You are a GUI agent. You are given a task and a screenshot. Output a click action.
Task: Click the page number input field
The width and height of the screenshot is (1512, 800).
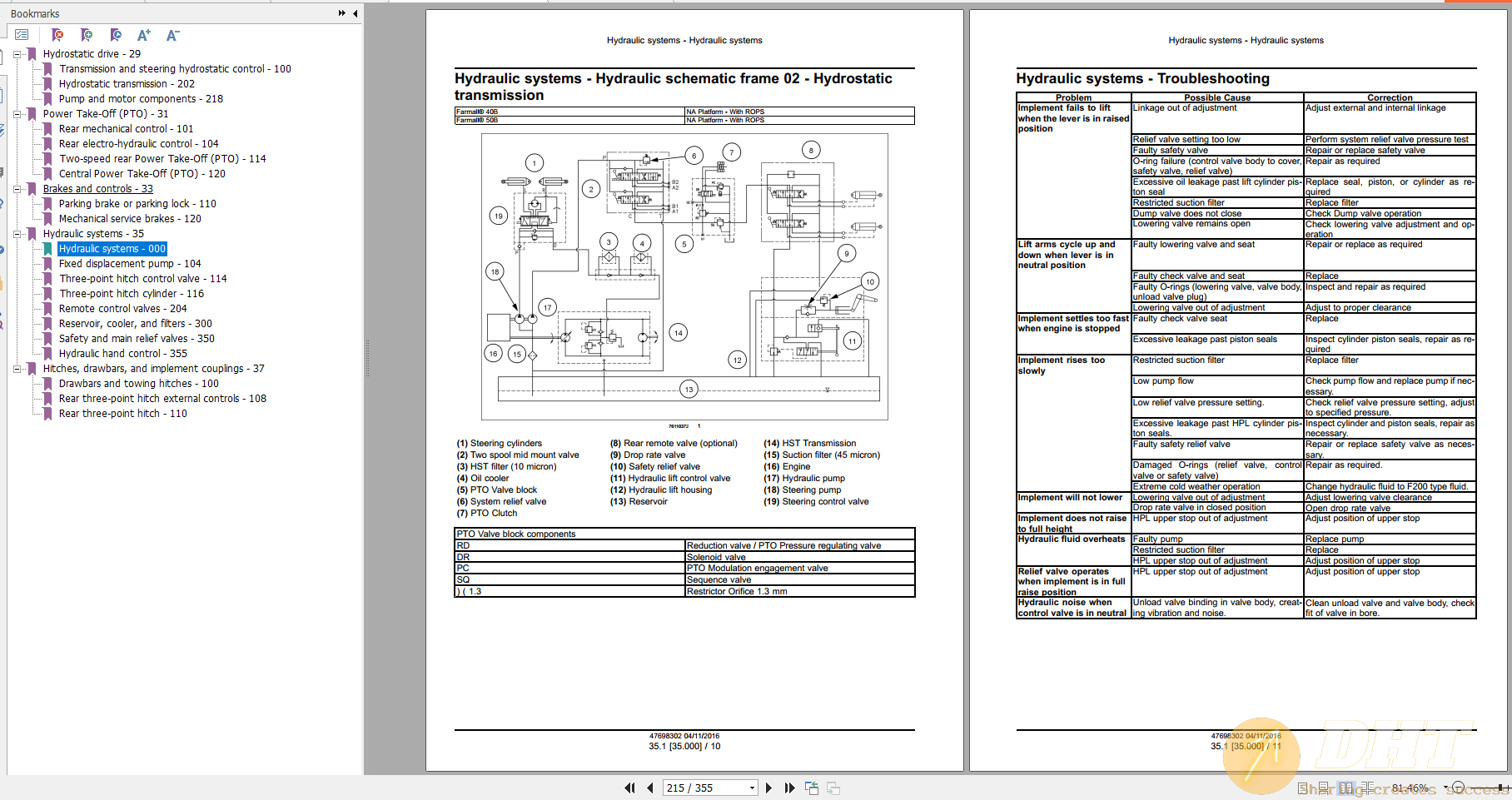[699, 788]
